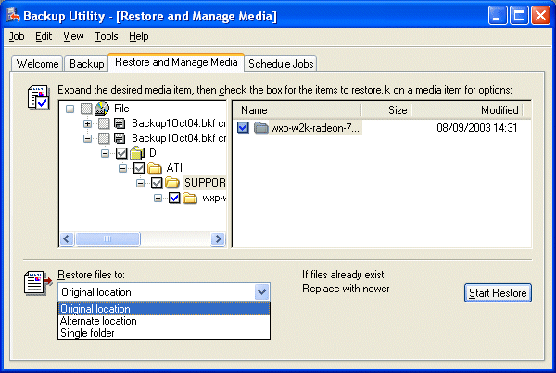This screenshot has width=556, height=373.
Task: Choose Single folder from the dropdown list
Action: tap(164, 333)
